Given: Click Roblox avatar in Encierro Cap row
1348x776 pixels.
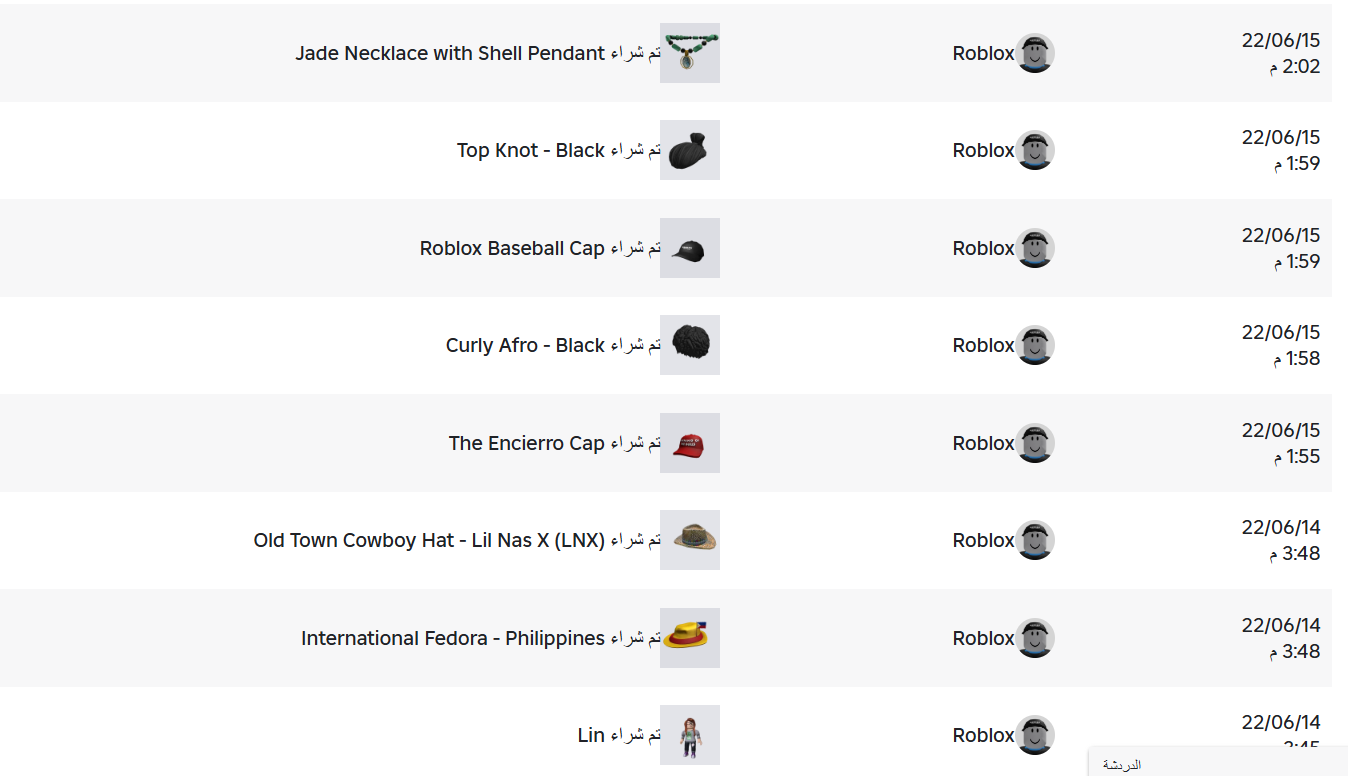Looking at the screenshot, I should (x=1035, y=443).
